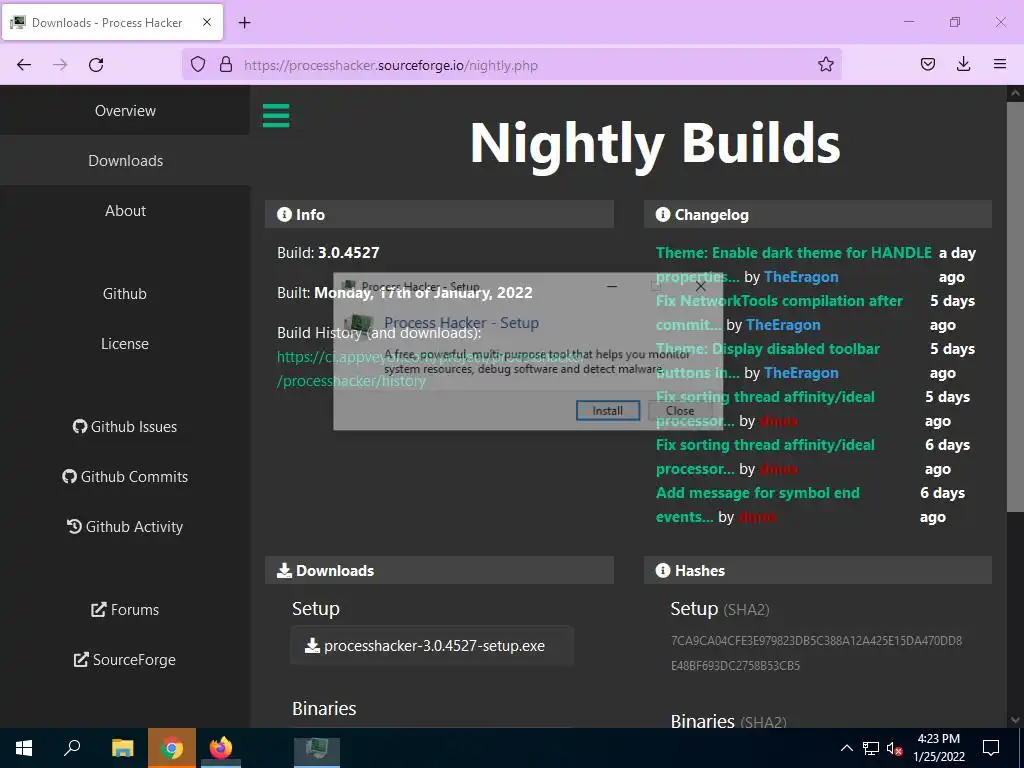Open the Windows Start menu
The width and height of the screenshot is (1024, 768).
click(x=24, y=748)
